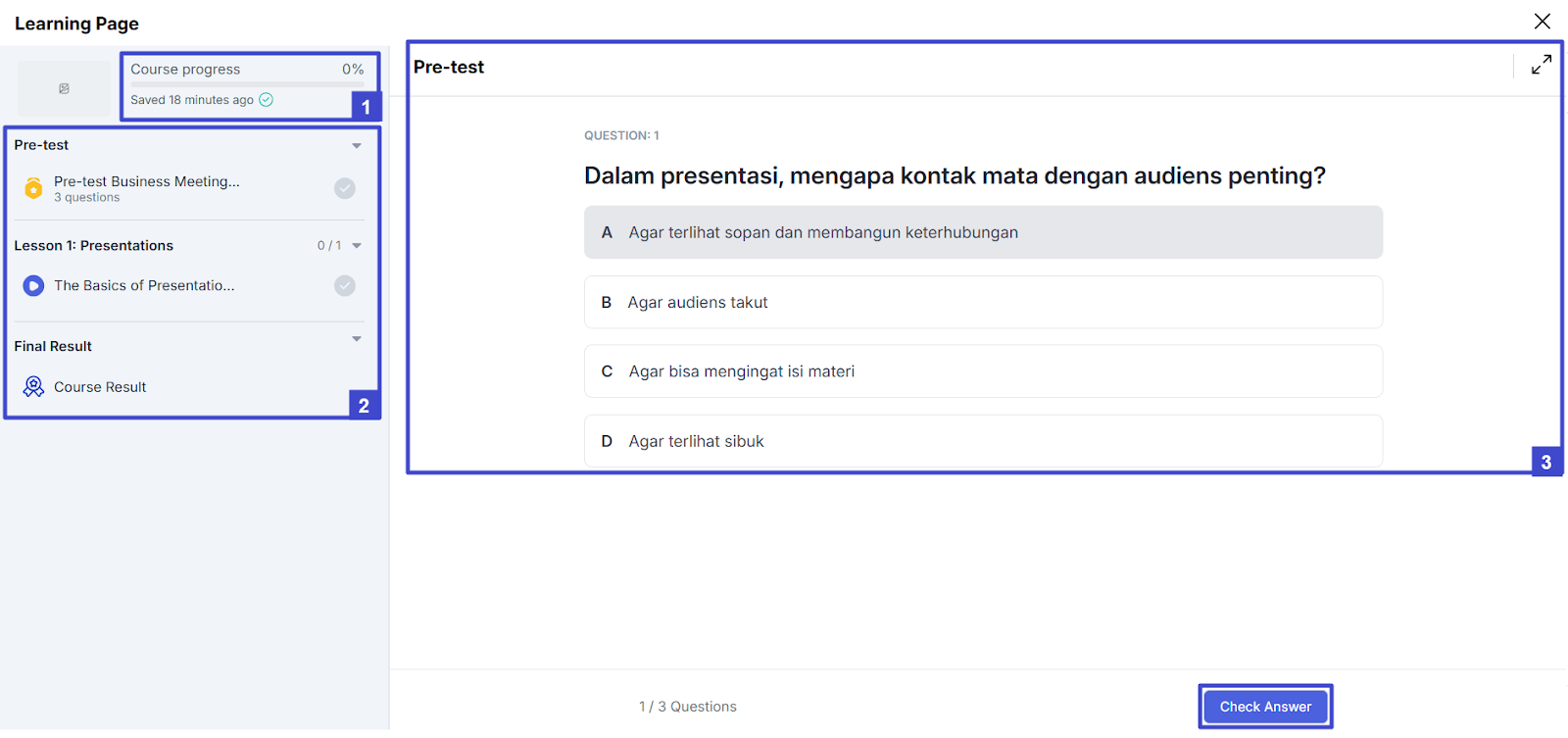Screen dimensions: 1568x738
Task: Collapse the Pre-test section arrow
Action: [357, 146]
